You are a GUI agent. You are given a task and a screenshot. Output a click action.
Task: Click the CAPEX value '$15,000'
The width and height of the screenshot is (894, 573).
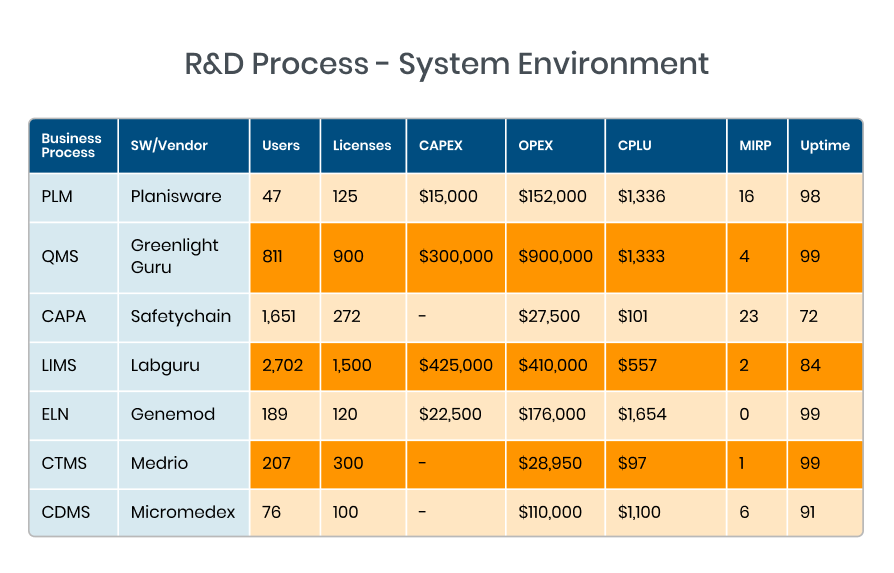(x=448, y=196)
